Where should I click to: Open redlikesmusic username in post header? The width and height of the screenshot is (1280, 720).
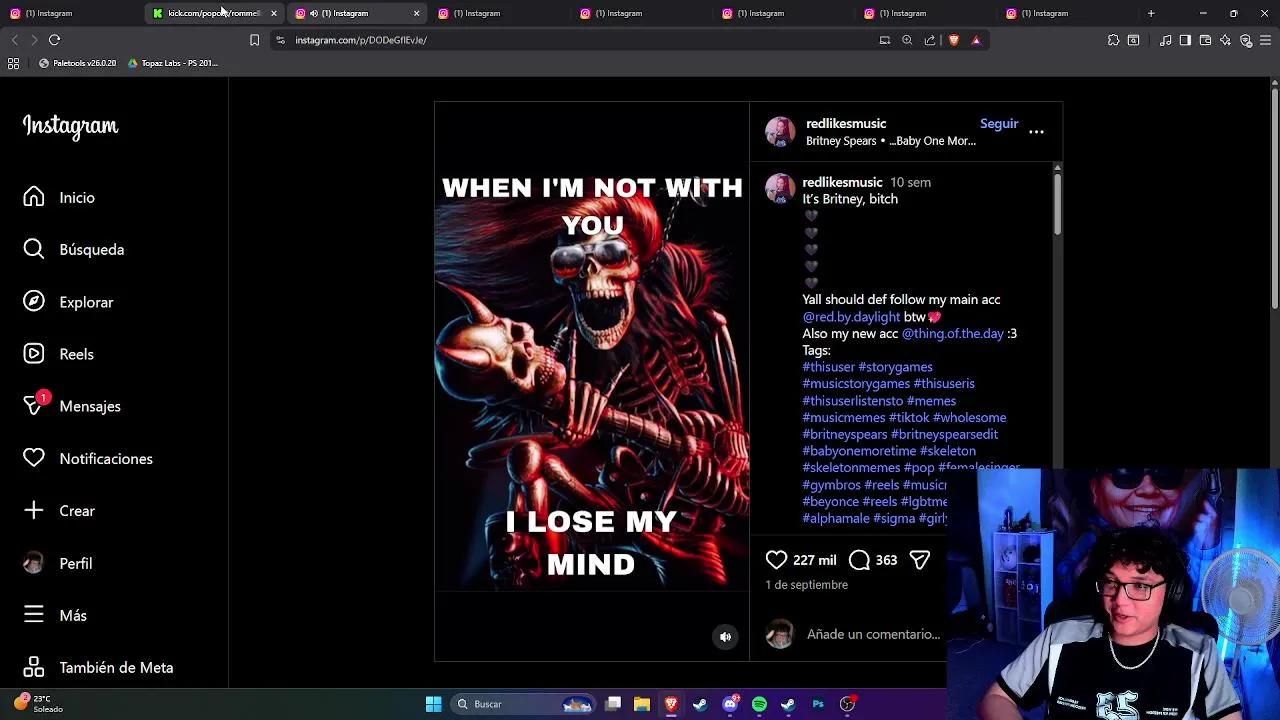tap(846, 123)
